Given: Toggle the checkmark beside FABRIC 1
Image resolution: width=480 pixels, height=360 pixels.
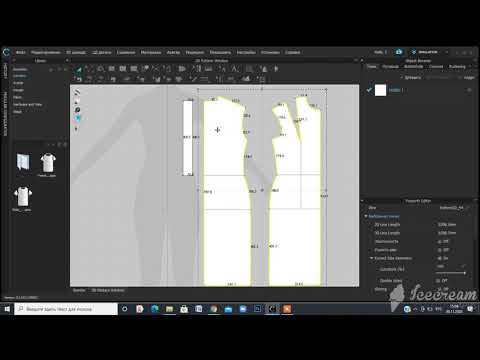Looking at the screenshot, I should [x=369, y=90].
